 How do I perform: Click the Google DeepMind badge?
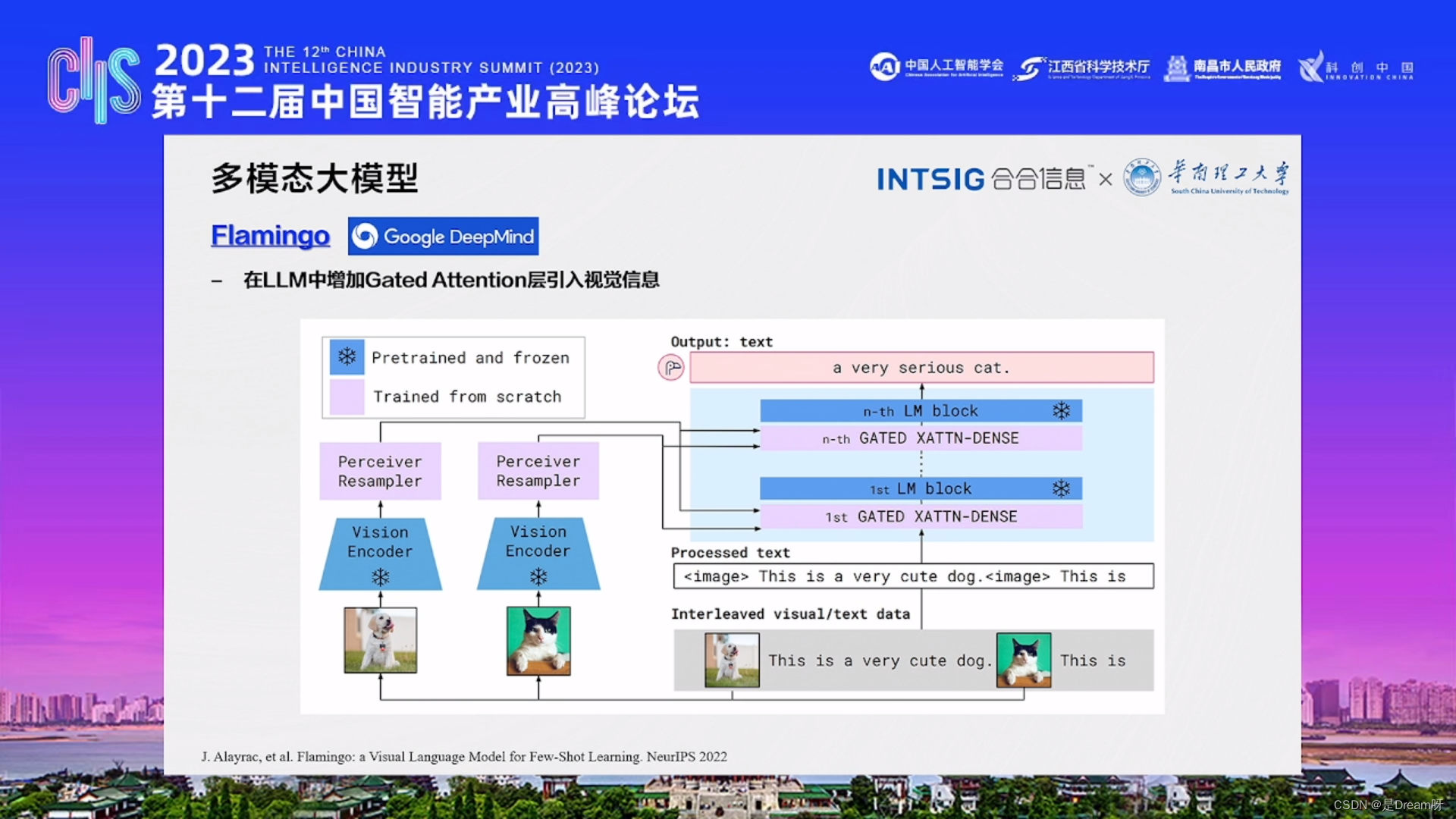(x=444, y=237)
